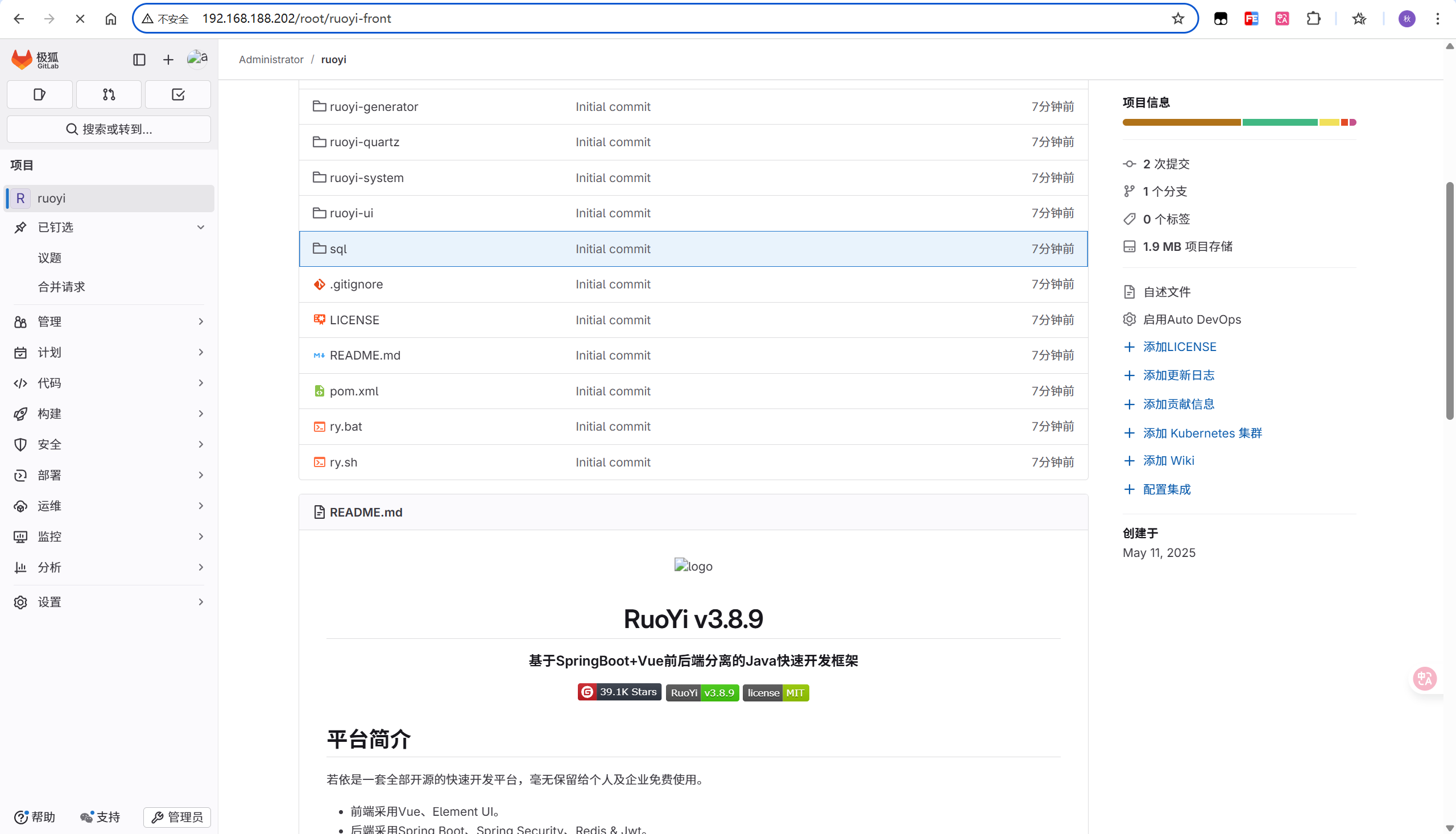Image resolution: width=1456 pixels, height=834 pixels.
Task: Click the GitLab fox logo
Action: (22, 60)
